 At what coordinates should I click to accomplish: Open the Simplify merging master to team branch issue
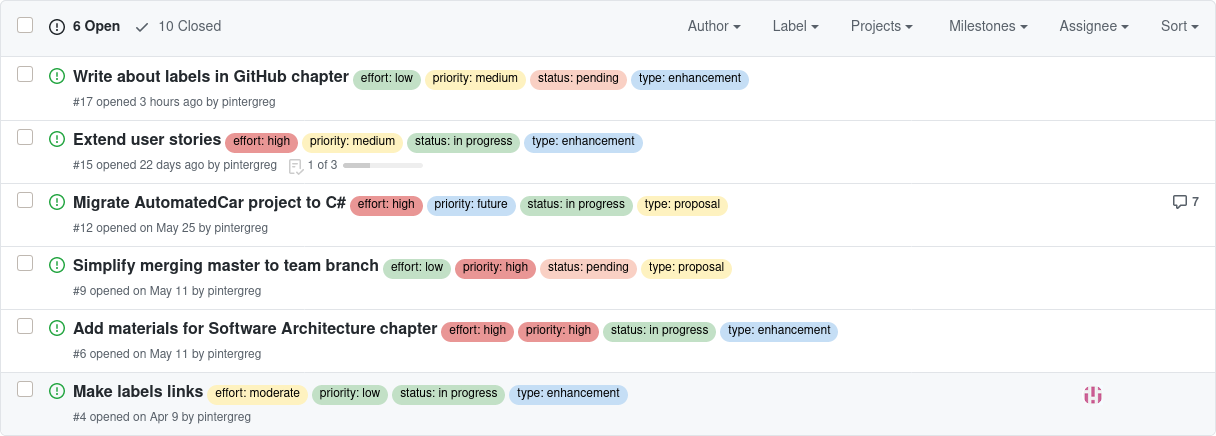[226, 265]
